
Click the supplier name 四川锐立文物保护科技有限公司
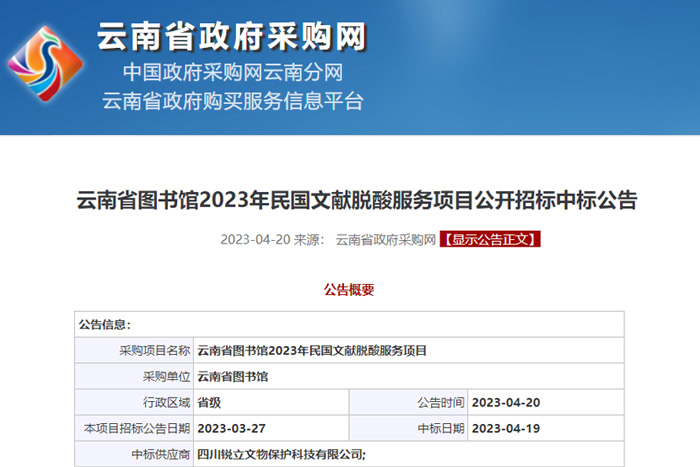(x=282, y=454)
